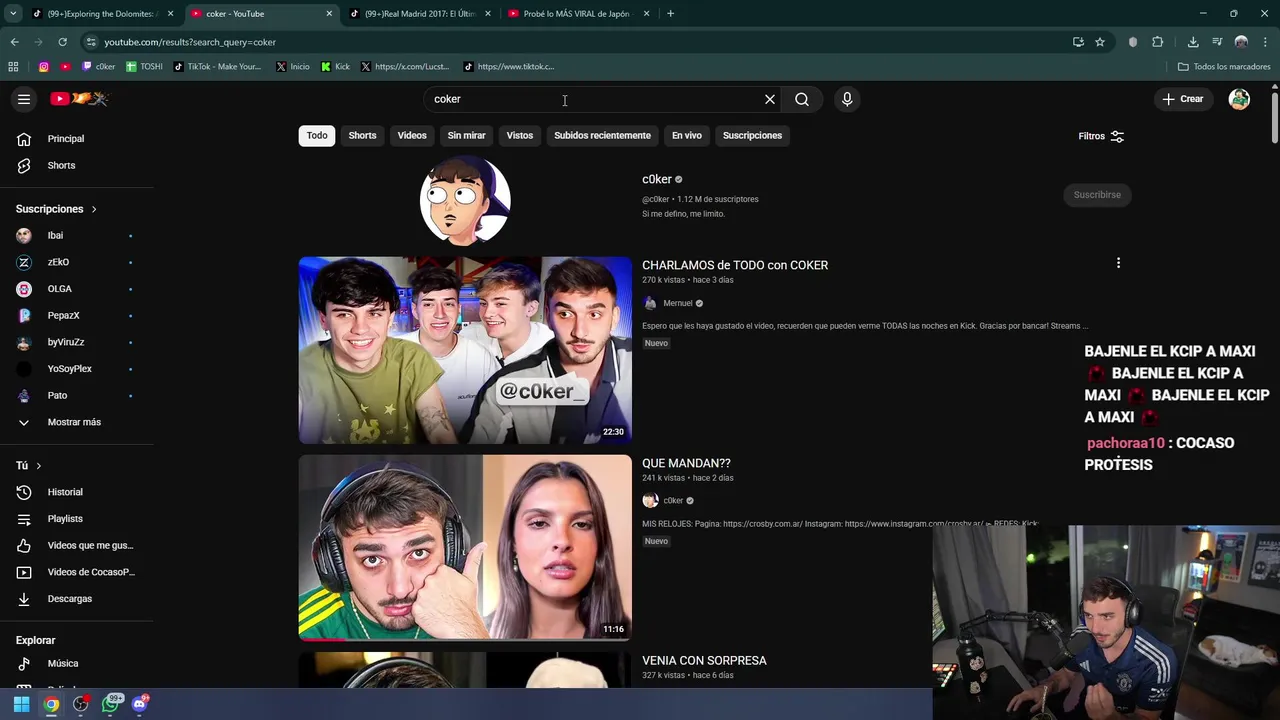The image size is (1280, 720).
Task: Open the media controls icon in Chrome
Action: coord(1217,42)
